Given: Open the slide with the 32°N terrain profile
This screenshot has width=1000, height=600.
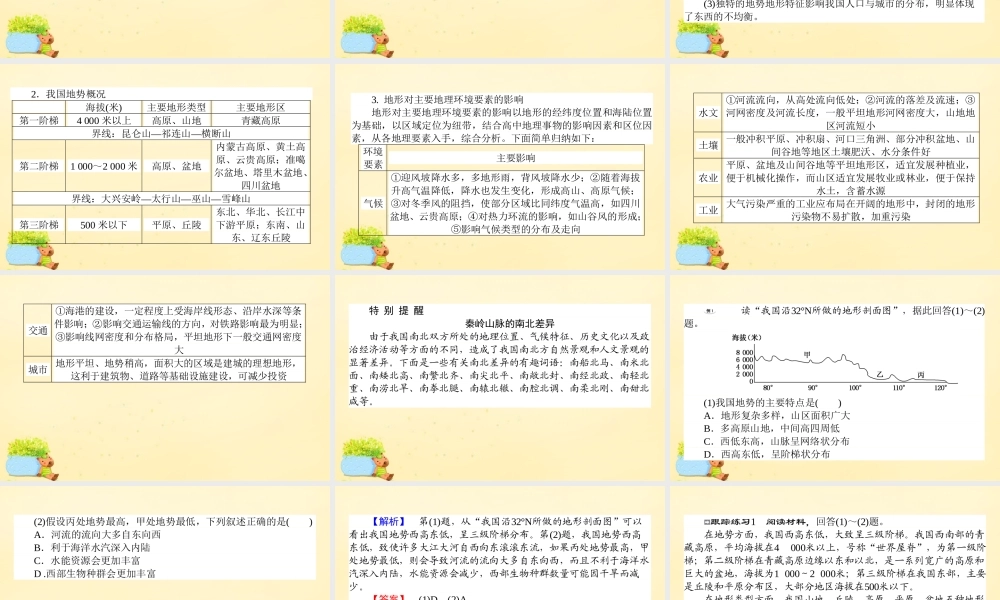Looking at the screenshot, I should coord(835,378).
